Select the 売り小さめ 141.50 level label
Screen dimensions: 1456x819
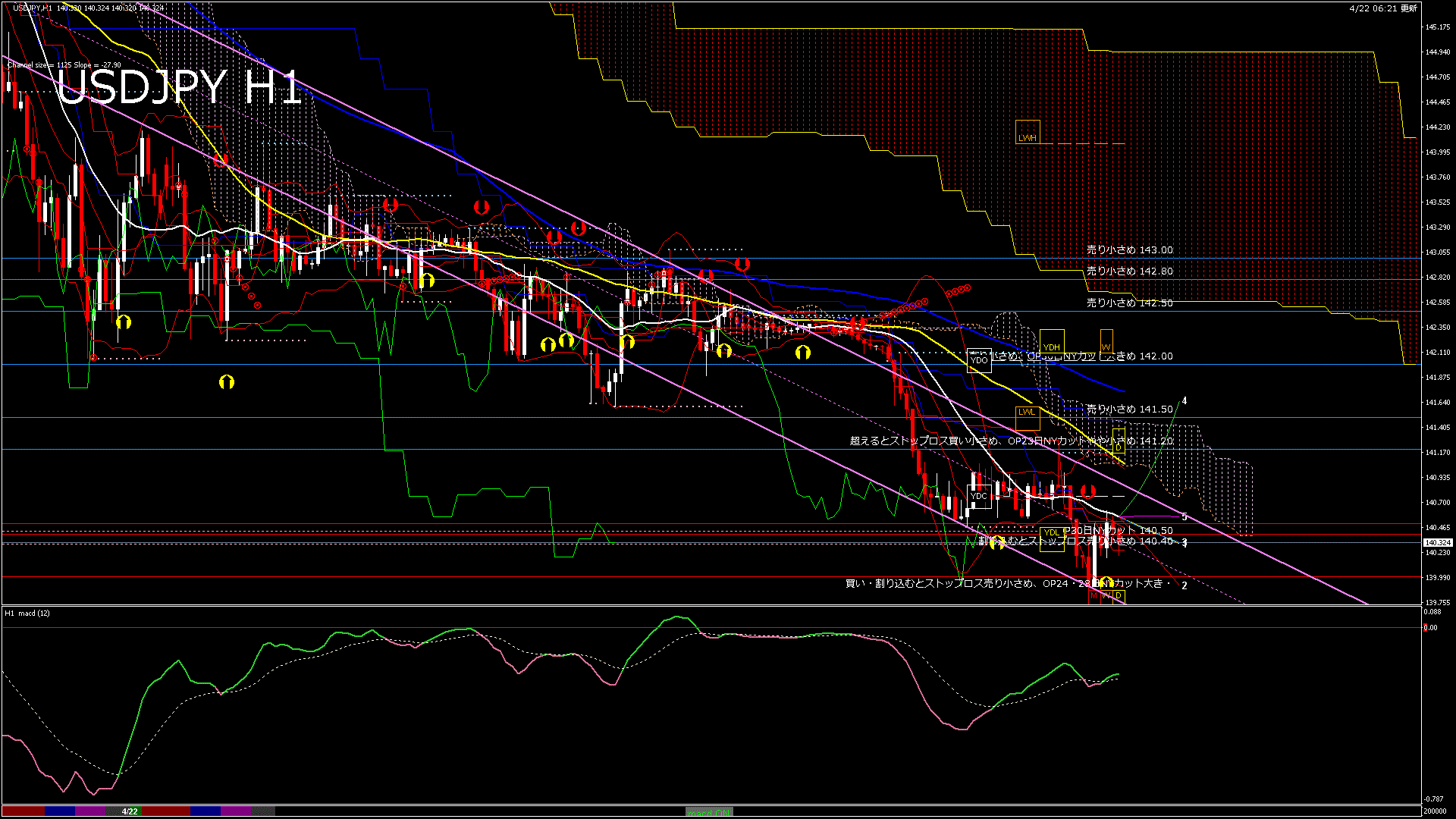click(x=1129, y=409)
